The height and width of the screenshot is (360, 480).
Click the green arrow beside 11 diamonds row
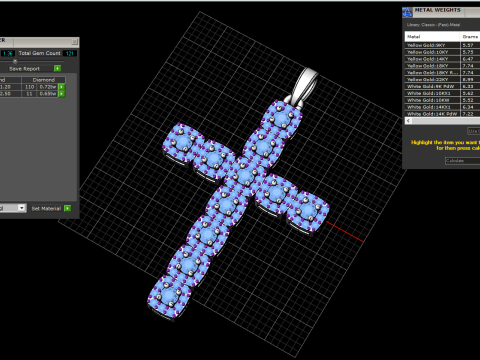[61, 94]
